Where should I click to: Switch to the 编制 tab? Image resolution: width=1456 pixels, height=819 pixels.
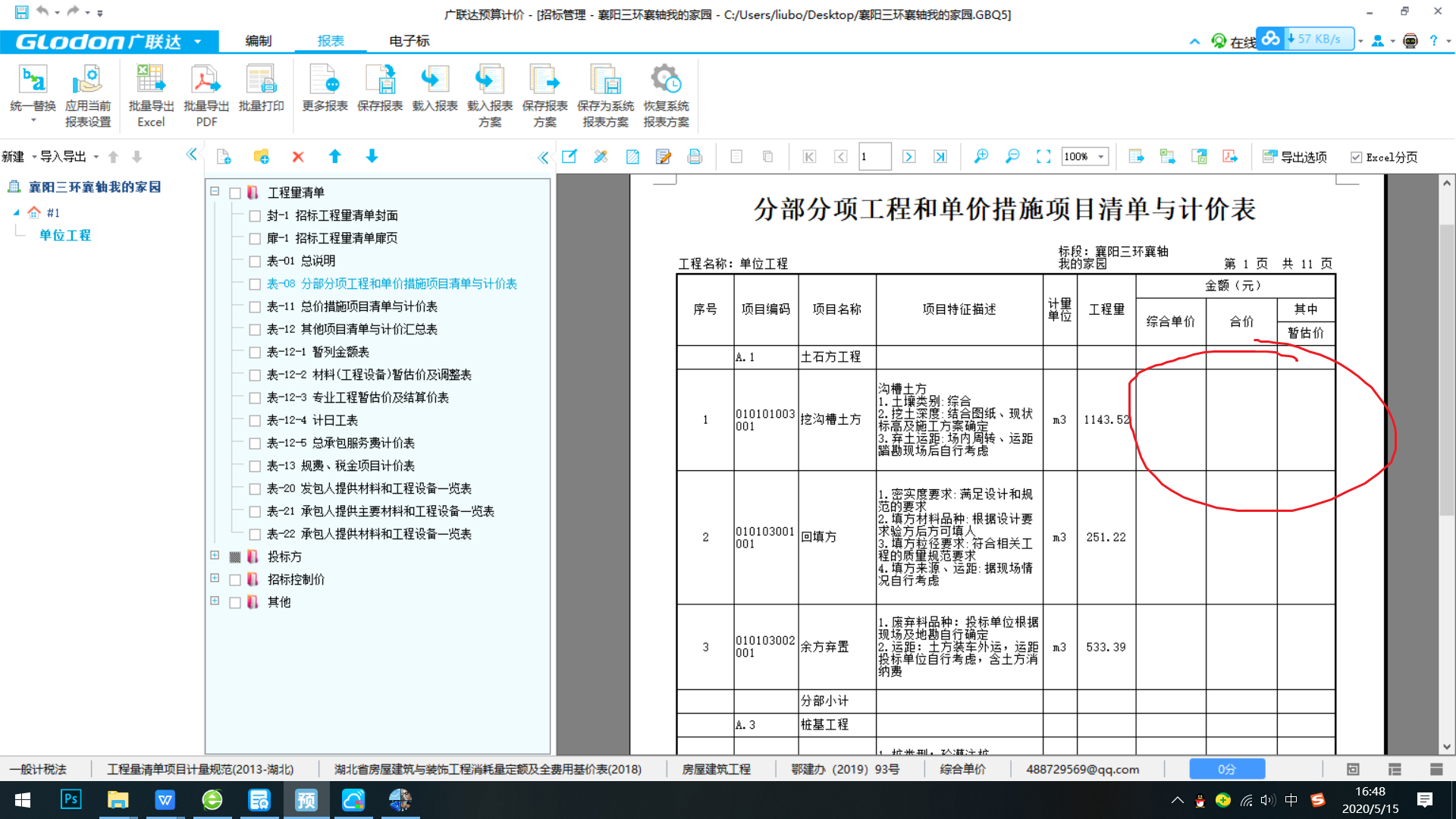[259, 41]
